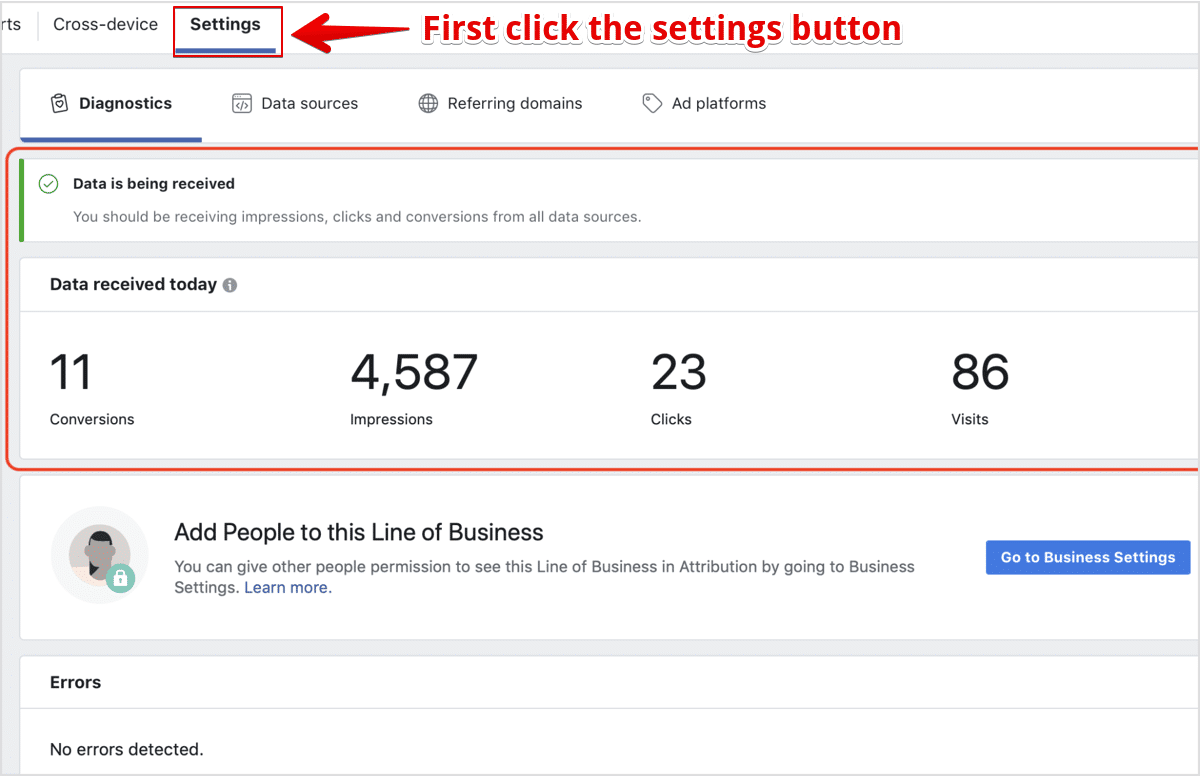This screenshot has width=1200, height=776.
Task: Click the green lock badge icon
Action: 120,578
